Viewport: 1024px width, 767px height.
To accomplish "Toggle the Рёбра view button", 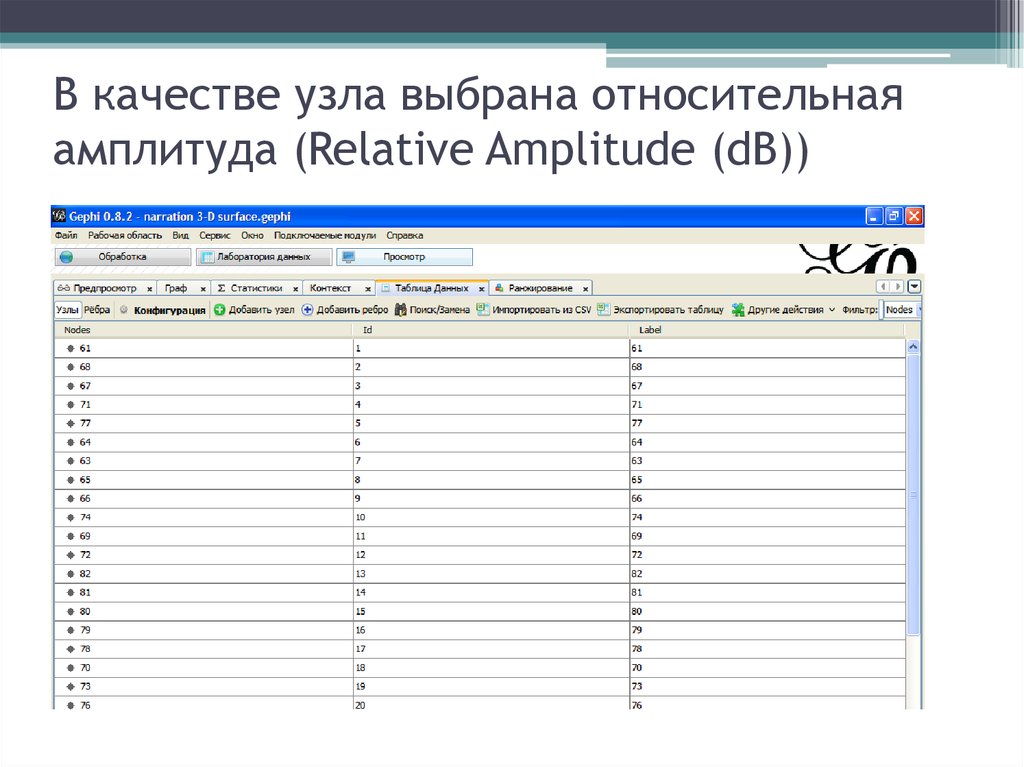I will [96, 309].
